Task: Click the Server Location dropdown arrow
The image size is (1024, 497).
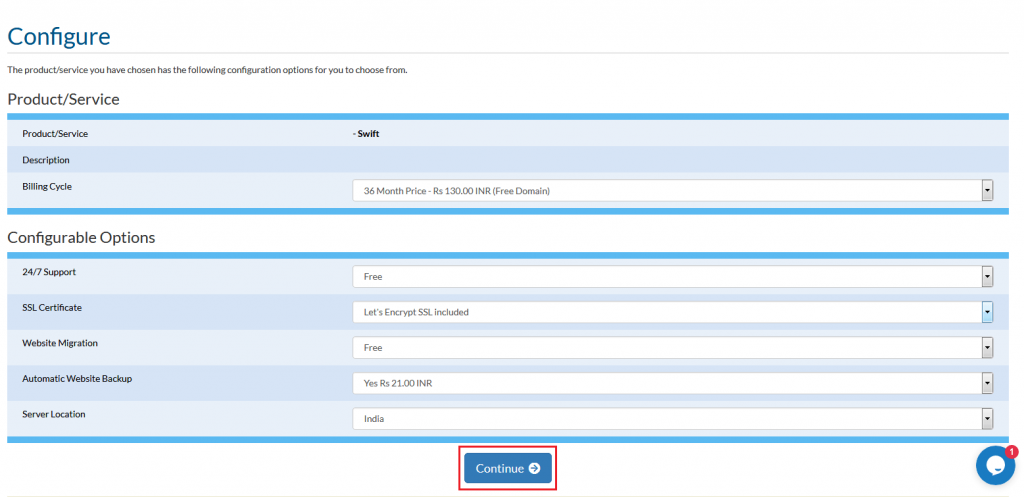Action: pyautogui.click(x=987, y=419)
